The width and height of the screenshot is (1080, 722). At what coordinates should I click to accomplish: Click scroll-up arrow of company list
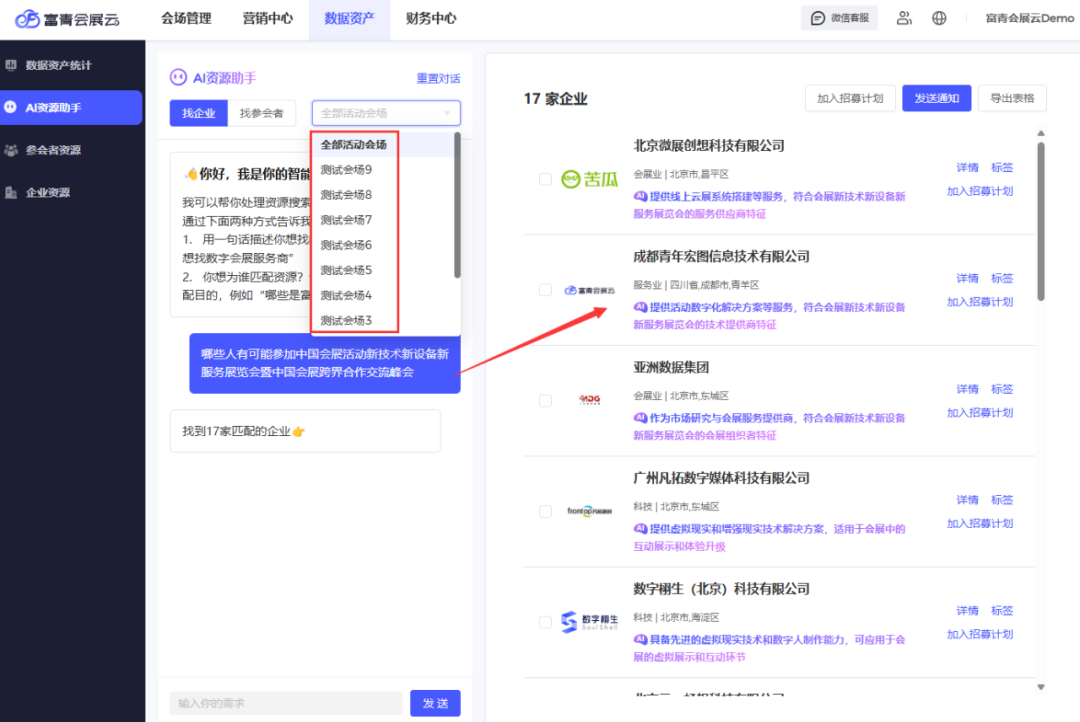(1041, 133)
